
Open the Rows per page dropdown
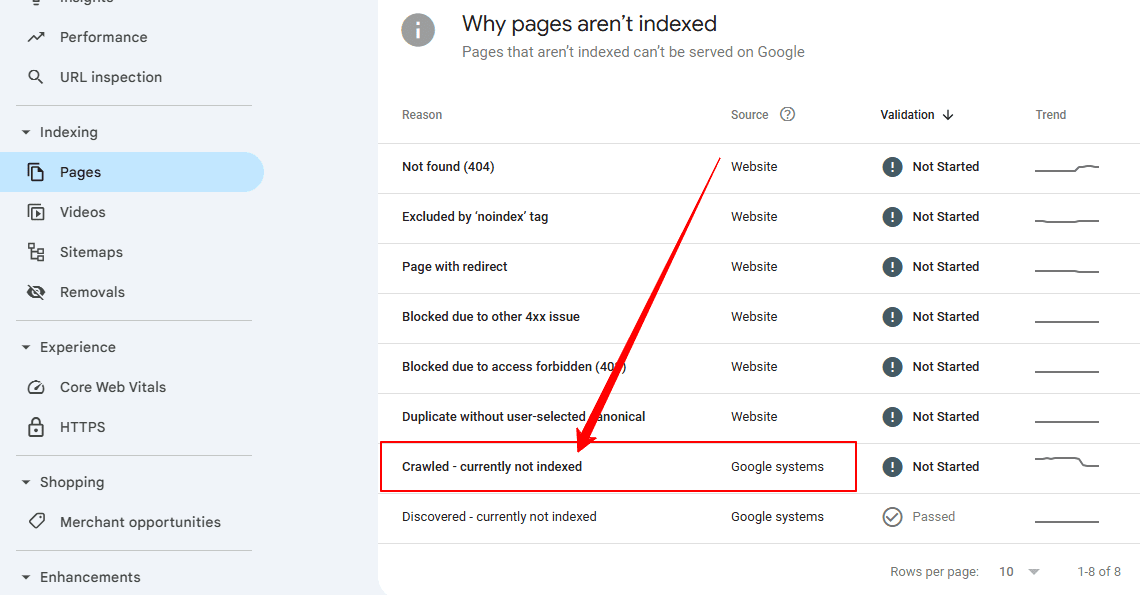(1020, 572)
